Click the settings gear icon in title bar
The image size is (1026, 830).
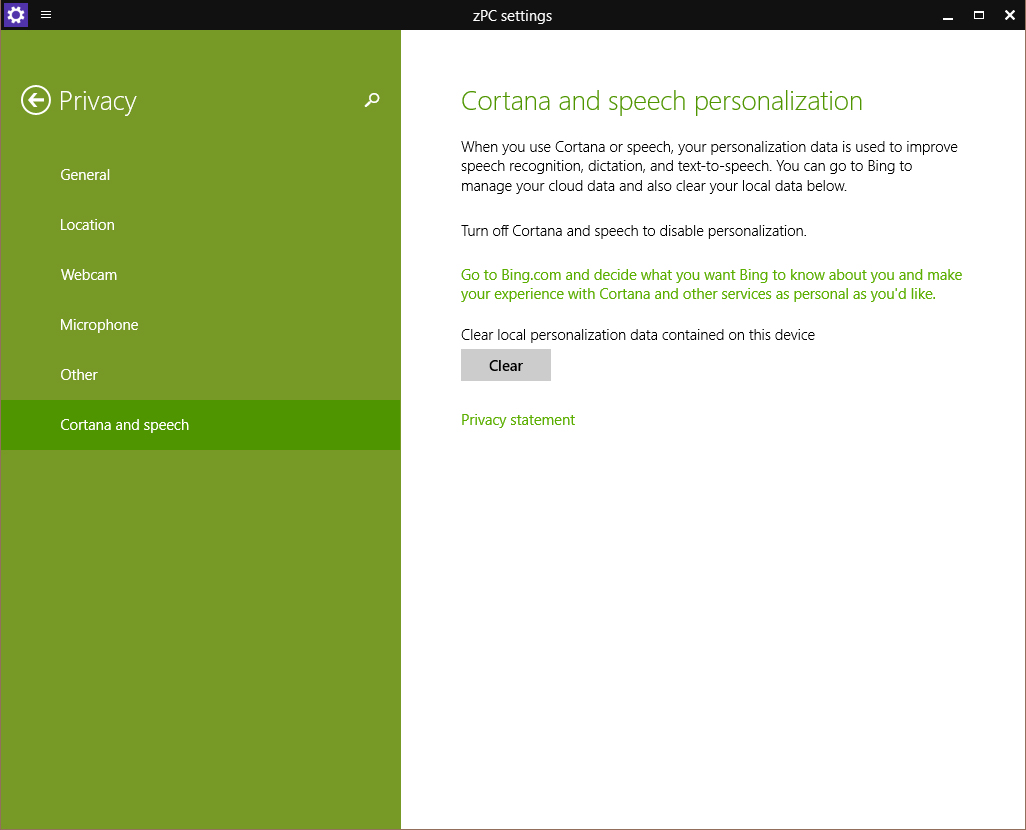pos(16,14)
